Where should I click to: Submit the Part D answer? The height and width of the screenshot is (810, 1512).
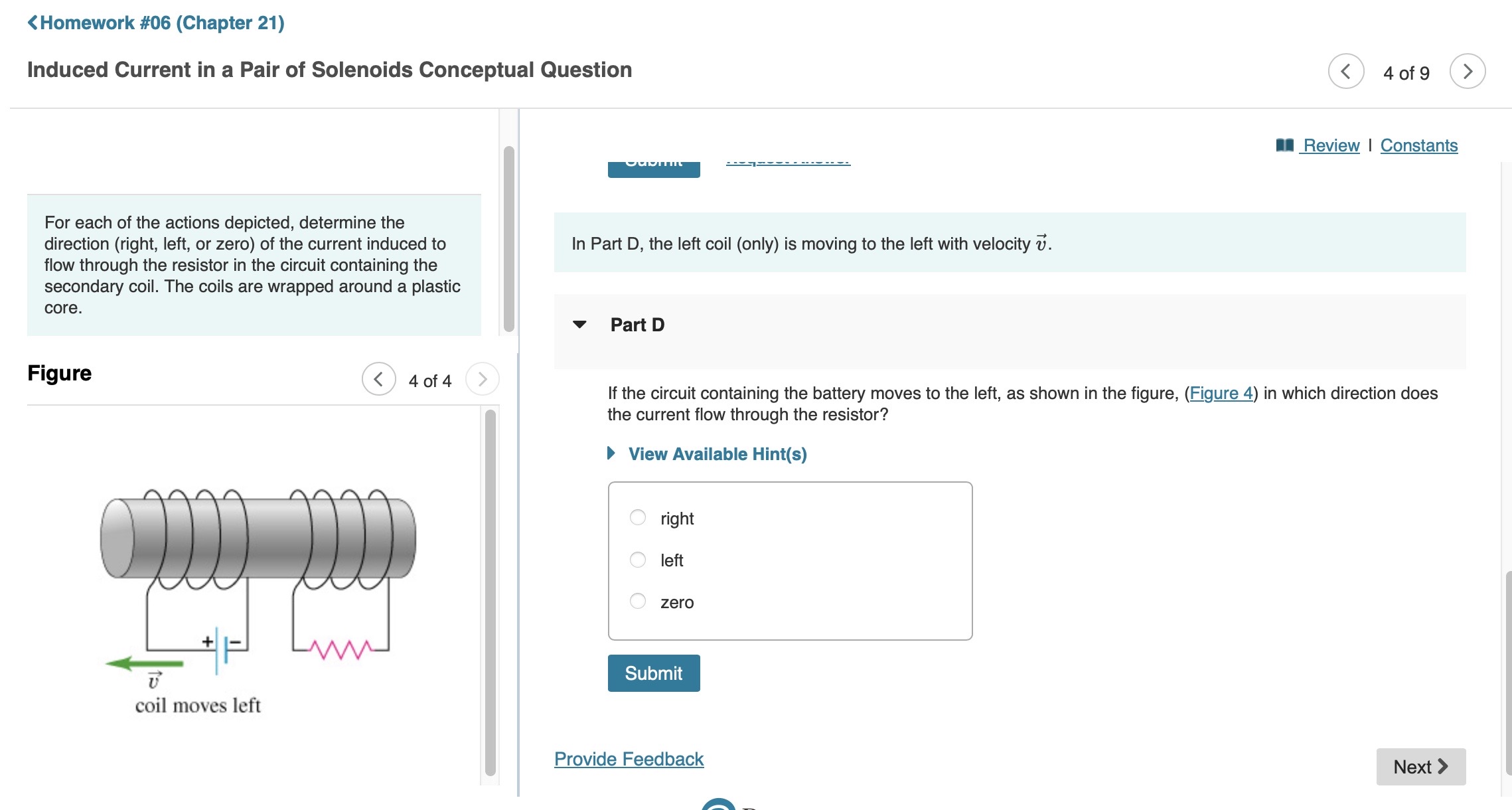pos(653,673)
